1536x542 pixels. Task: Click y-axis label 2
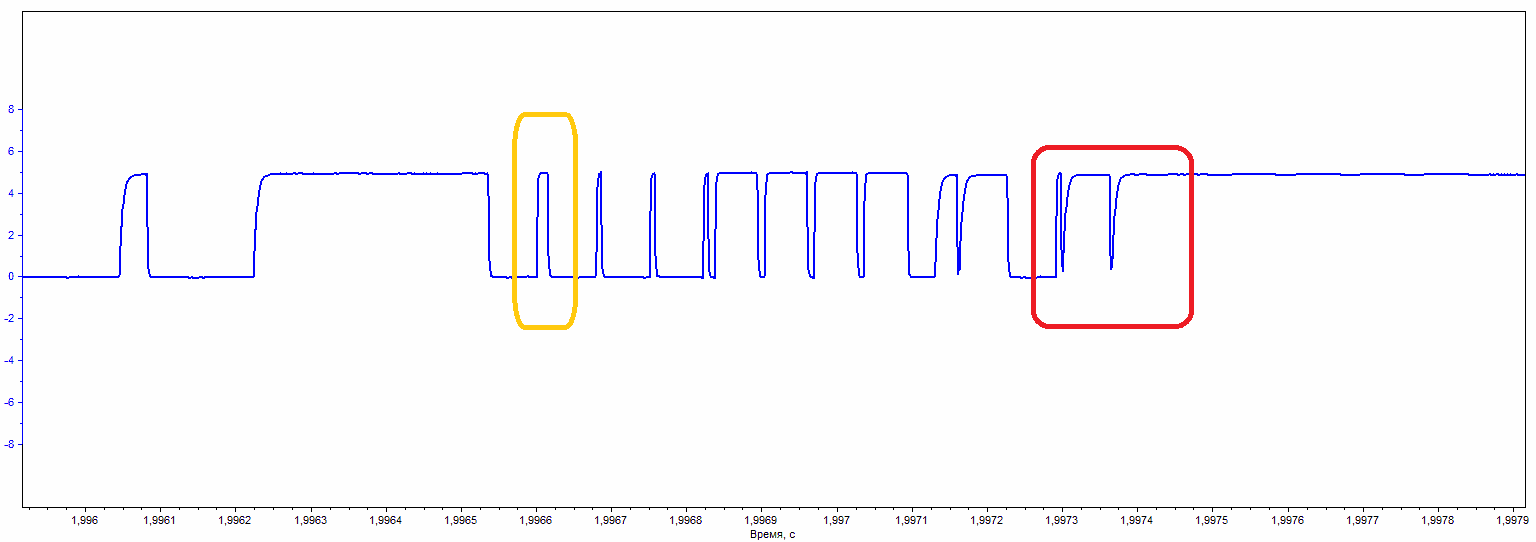(9, 235)
